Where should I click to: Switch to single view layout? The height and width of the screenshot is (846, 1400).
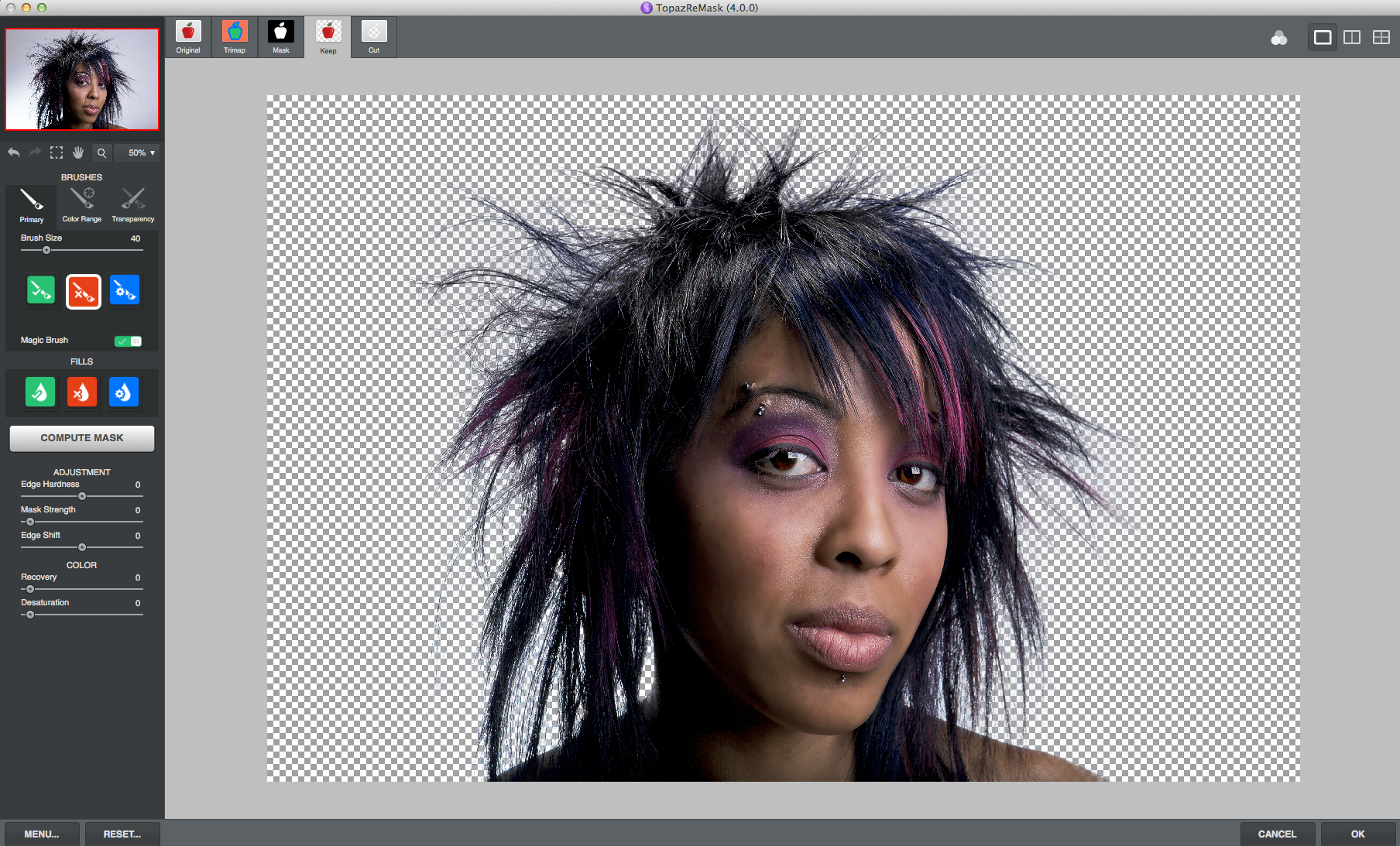pos(1323,37)
